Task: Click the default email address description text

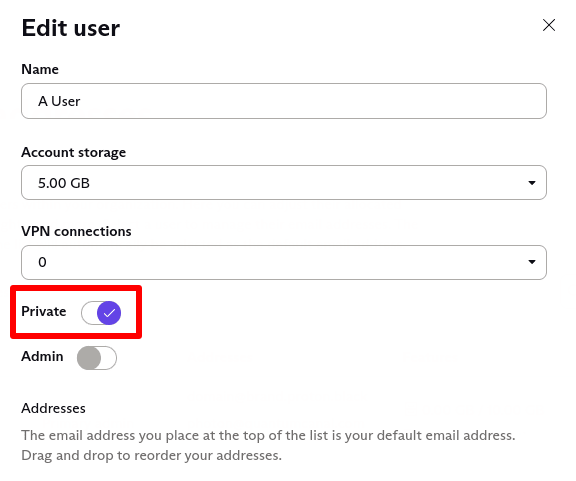Action: point(268,445)
